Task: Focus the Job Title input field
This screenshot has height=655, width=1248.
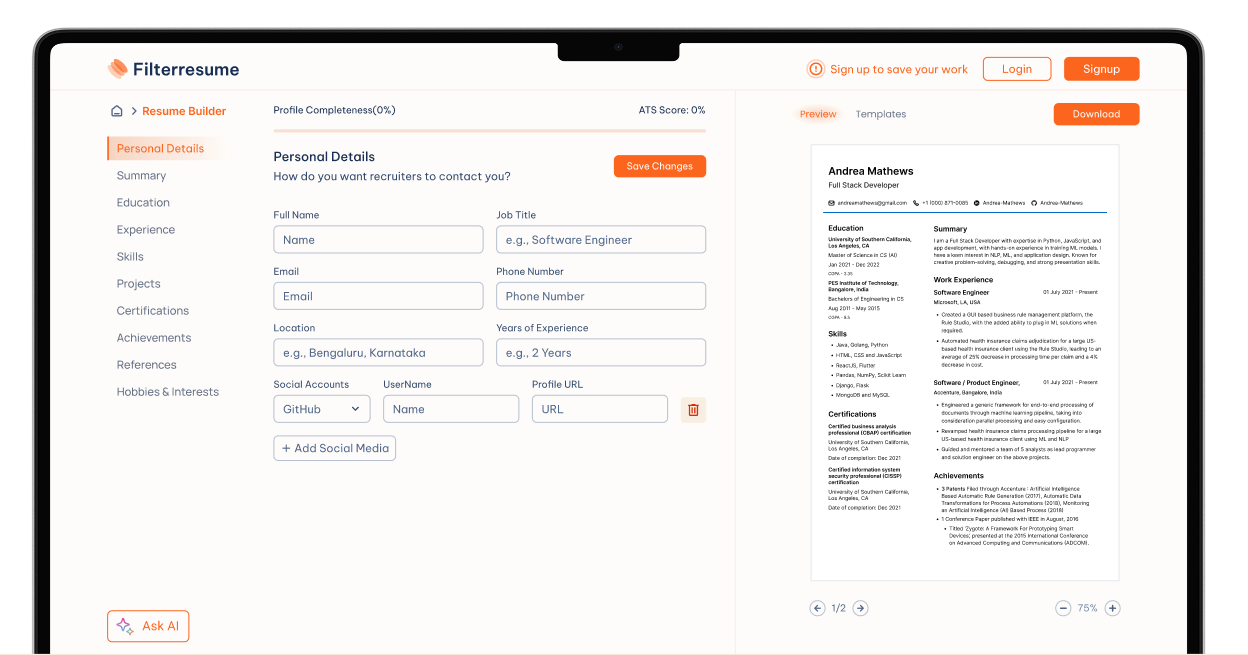Action: click(601, 240)
